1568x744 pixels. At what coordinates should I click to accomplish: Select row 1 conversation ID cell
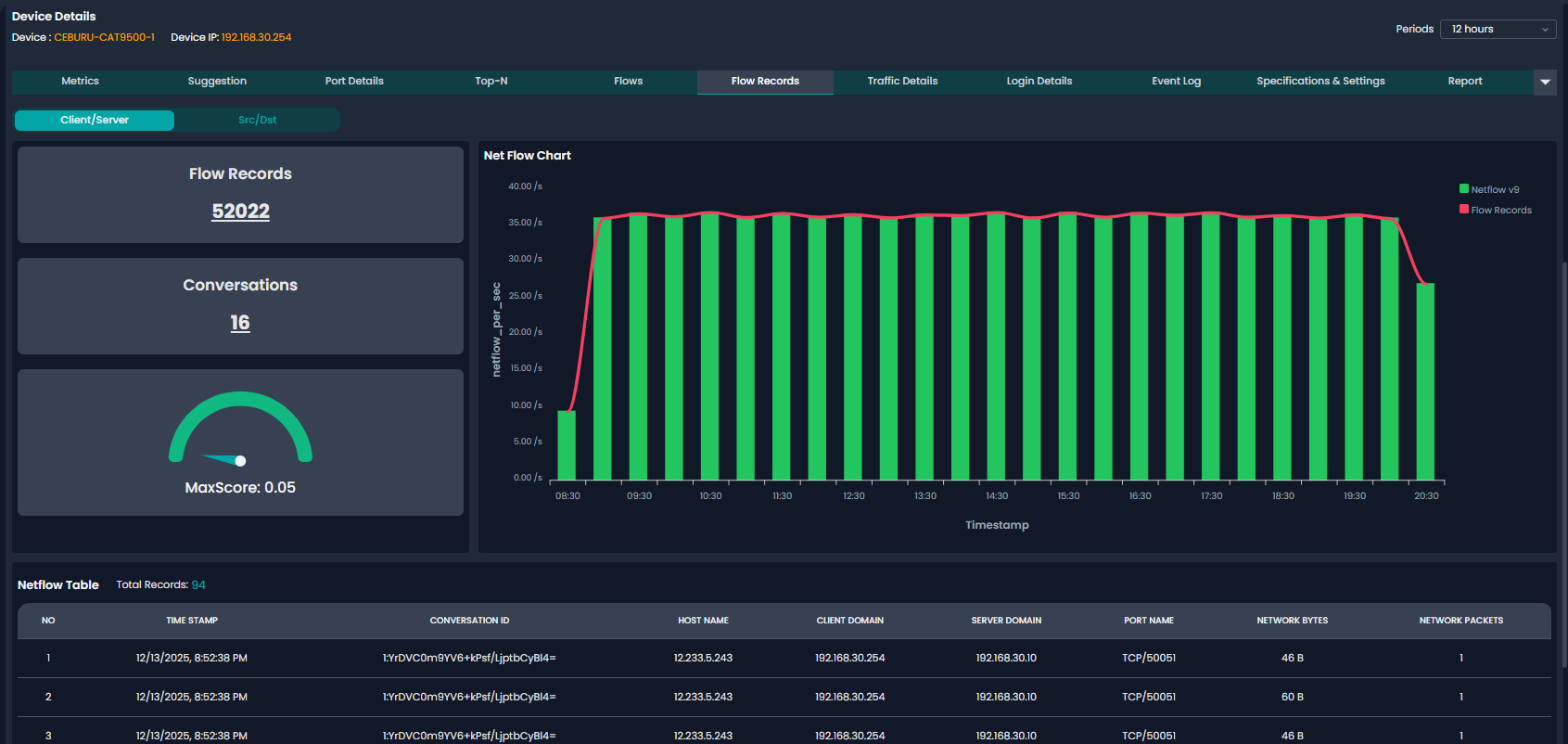tap(469, 658)
